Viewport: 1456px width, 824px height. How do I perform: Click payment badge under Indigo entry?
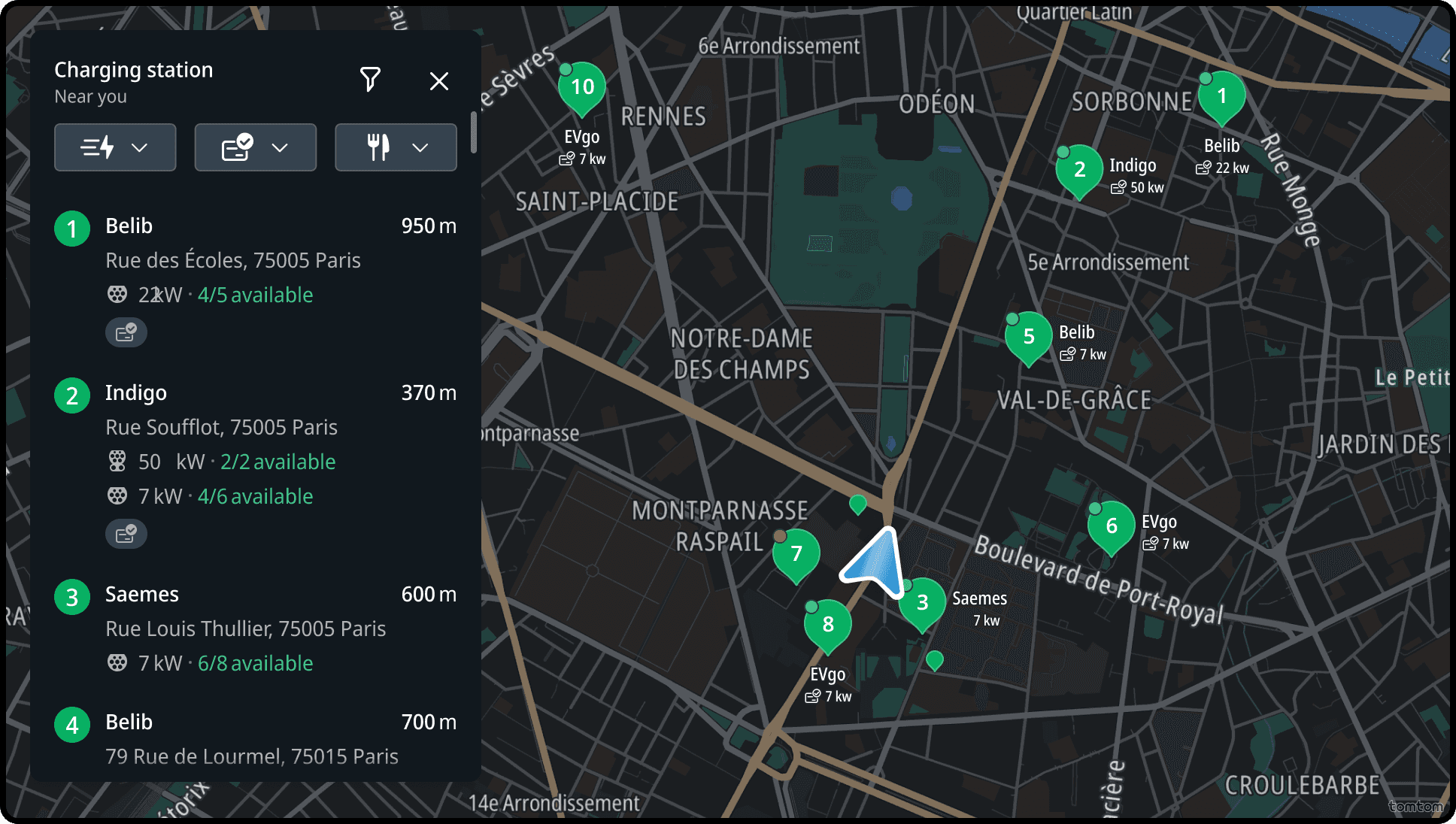click(x=126, y=534)
